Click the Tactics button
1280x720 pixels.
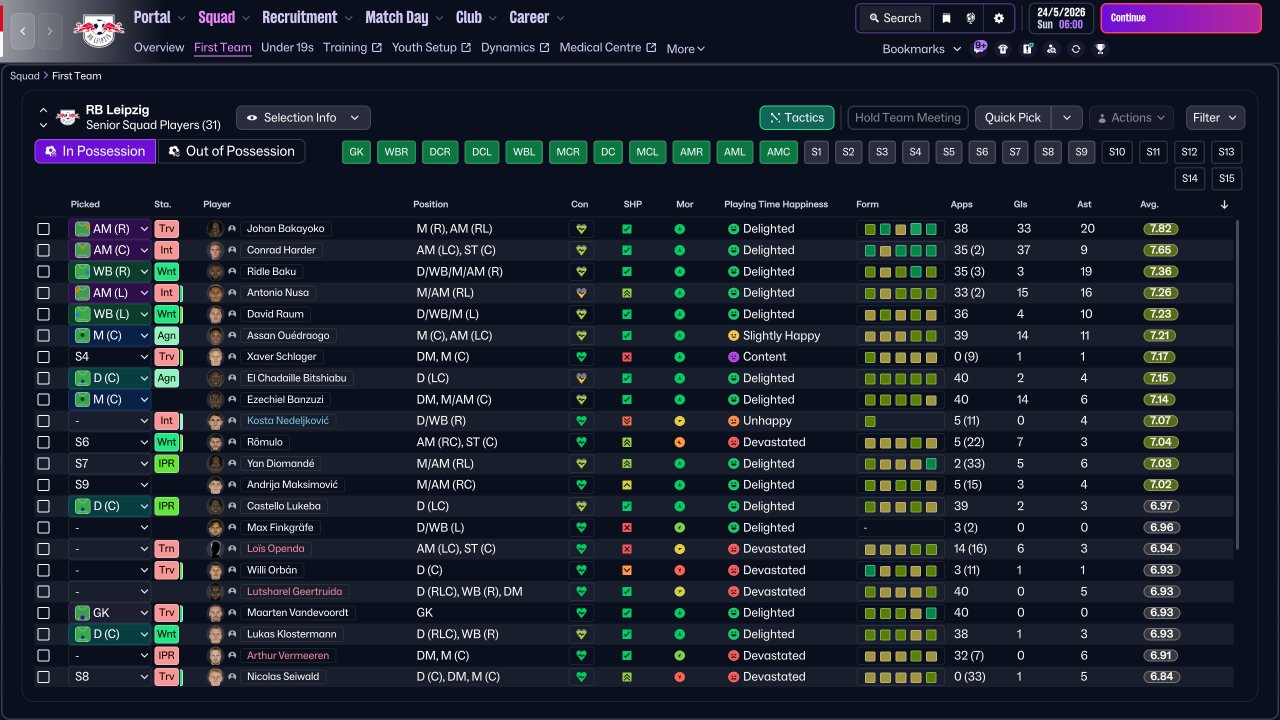point(797,118)
